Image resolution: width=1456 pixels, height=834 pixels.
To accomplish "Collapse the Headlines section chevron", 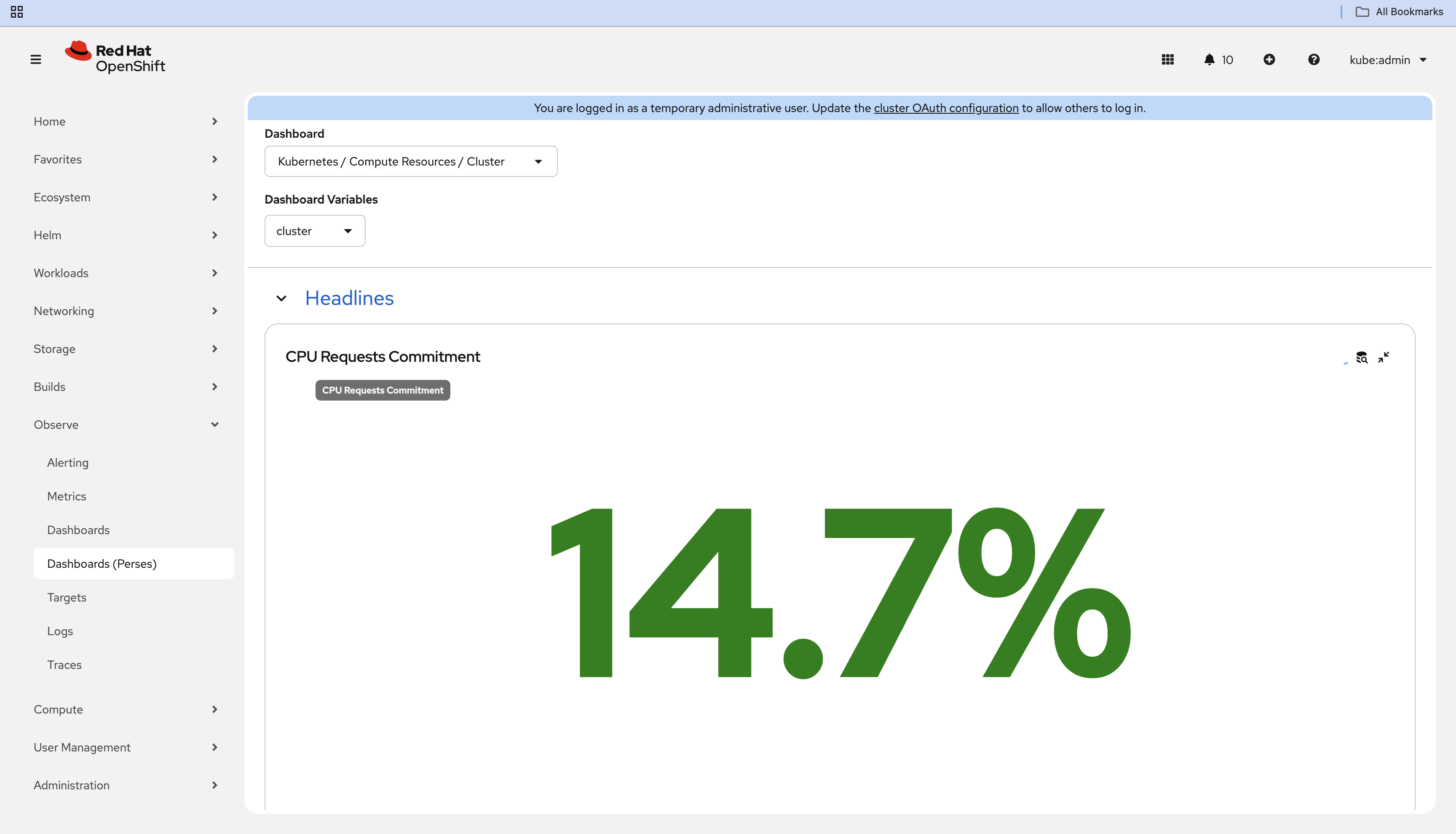I will point(281,299).
